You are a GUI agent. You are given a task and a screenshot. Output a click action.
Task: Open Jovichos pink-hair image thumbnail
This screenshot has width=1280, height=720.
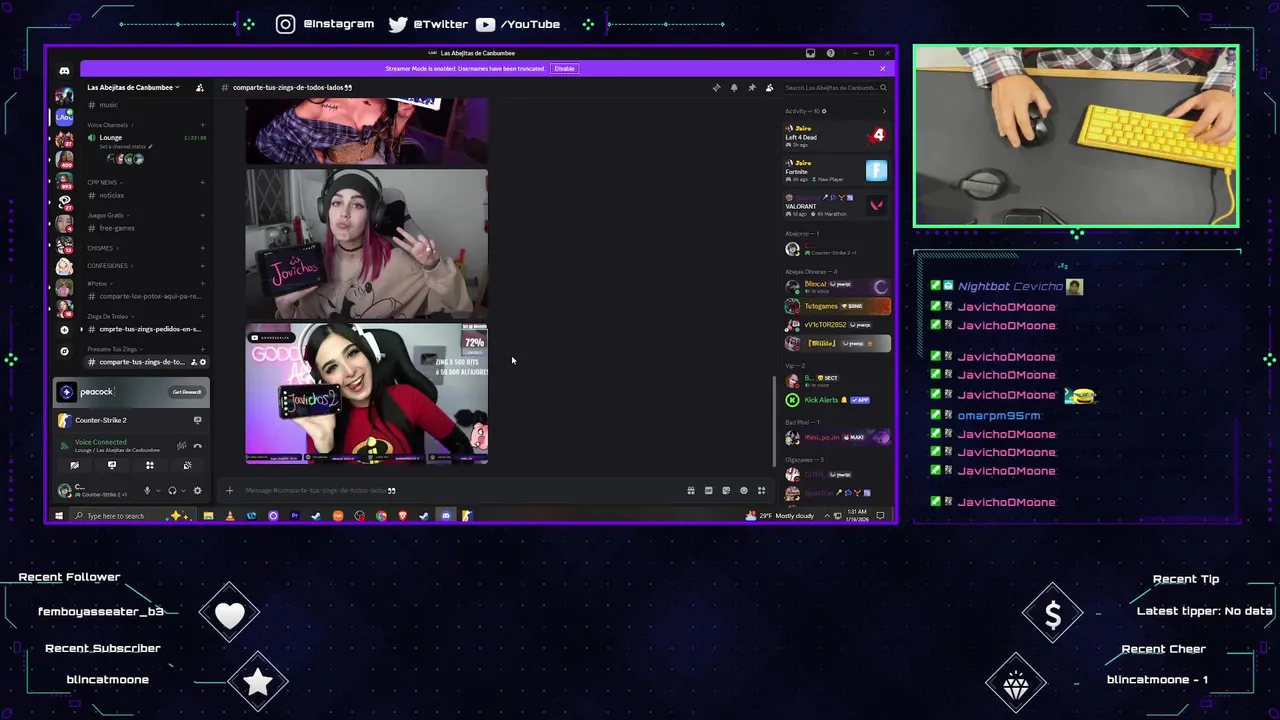367,244
